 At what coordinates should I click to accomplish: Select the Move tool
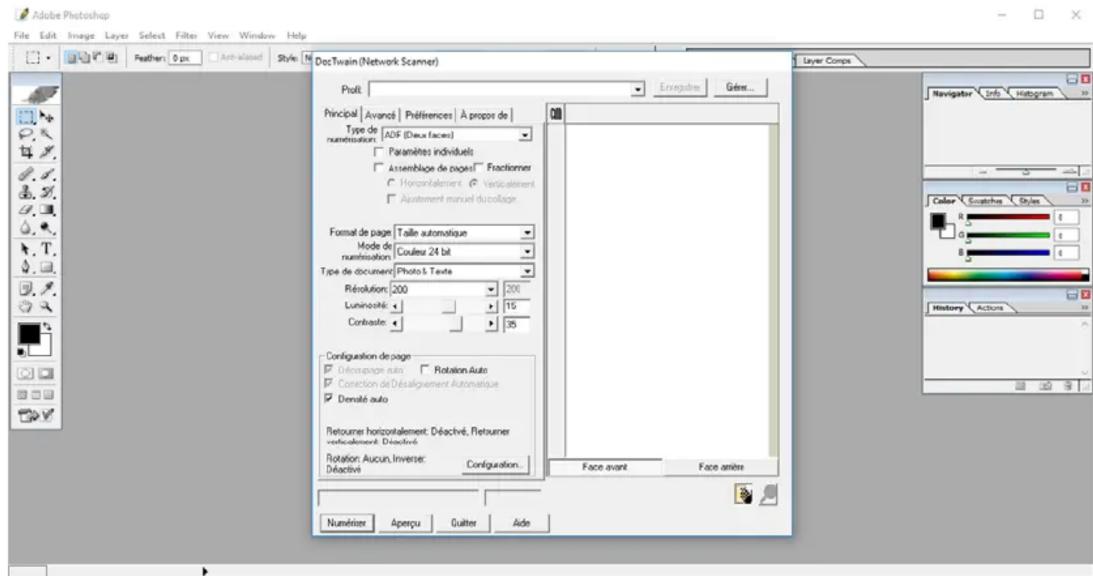[46, 116]
